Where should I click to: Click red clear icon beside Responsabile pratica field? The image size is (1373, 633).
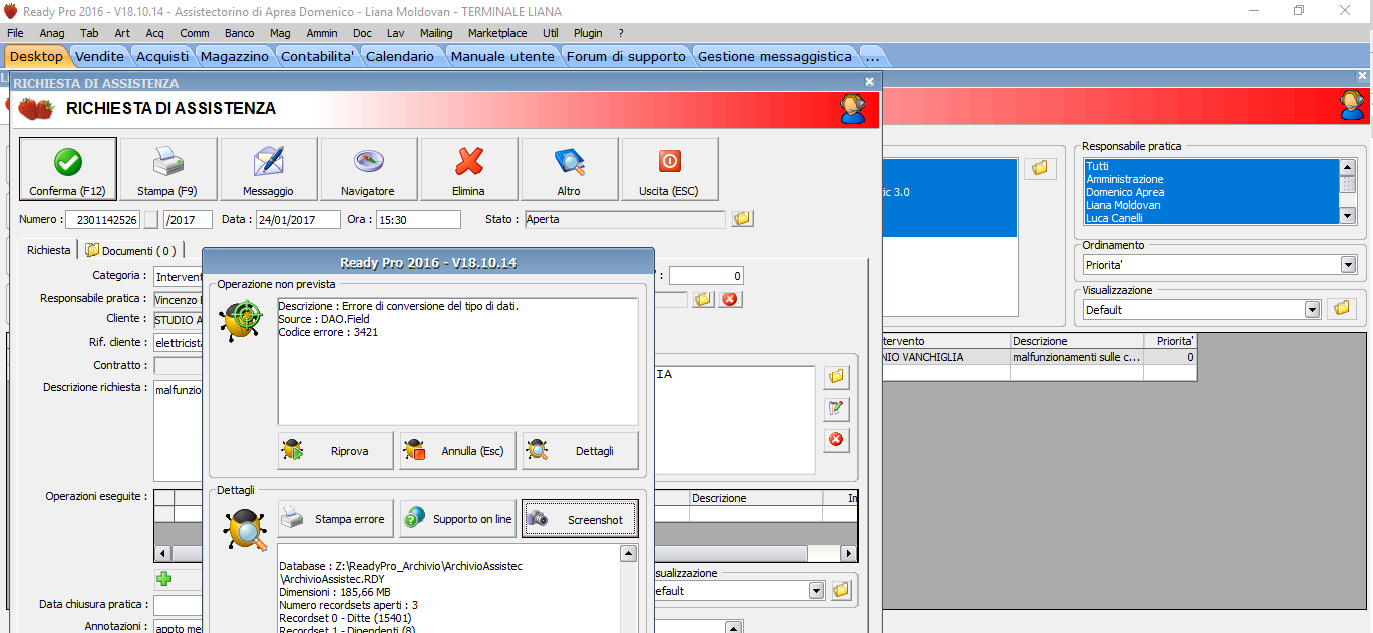click(731, 299)
